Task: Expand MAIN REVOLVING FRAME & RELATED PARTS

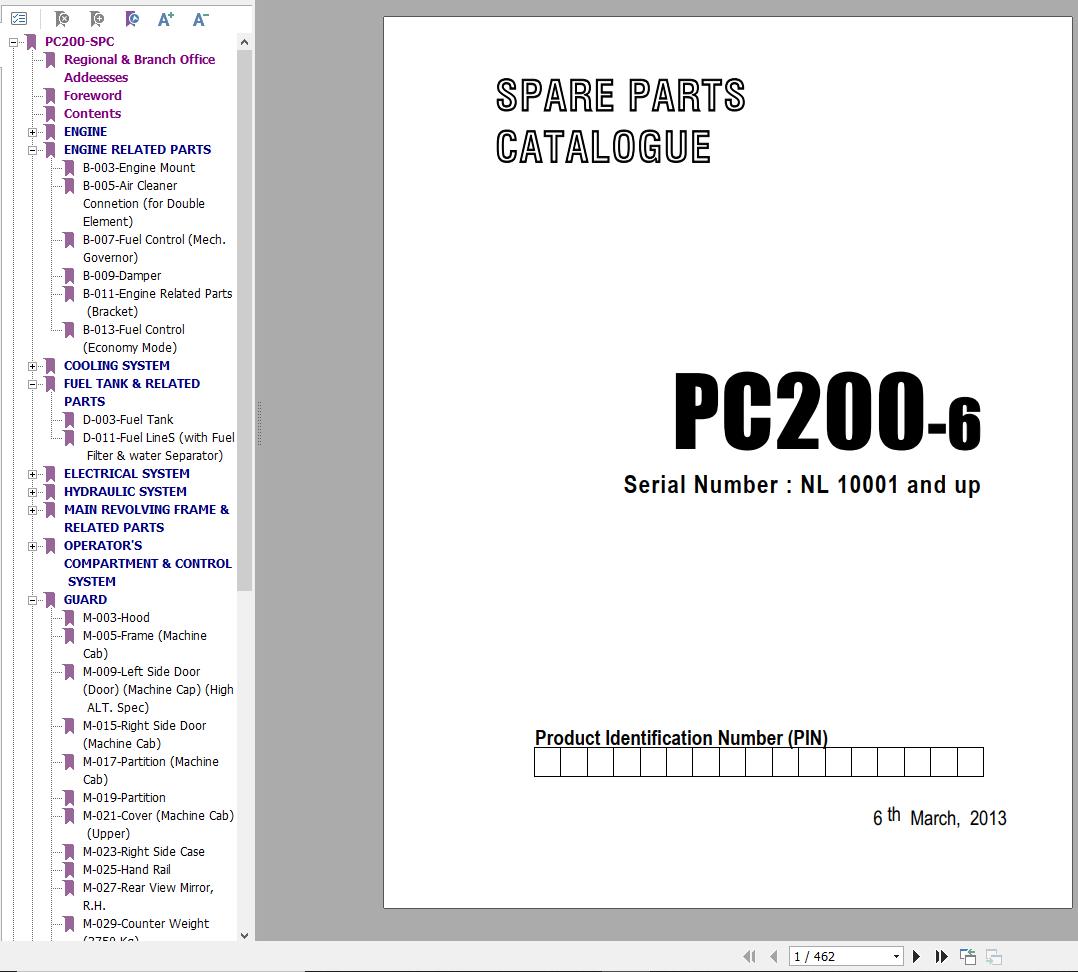Action: [32, 510]
